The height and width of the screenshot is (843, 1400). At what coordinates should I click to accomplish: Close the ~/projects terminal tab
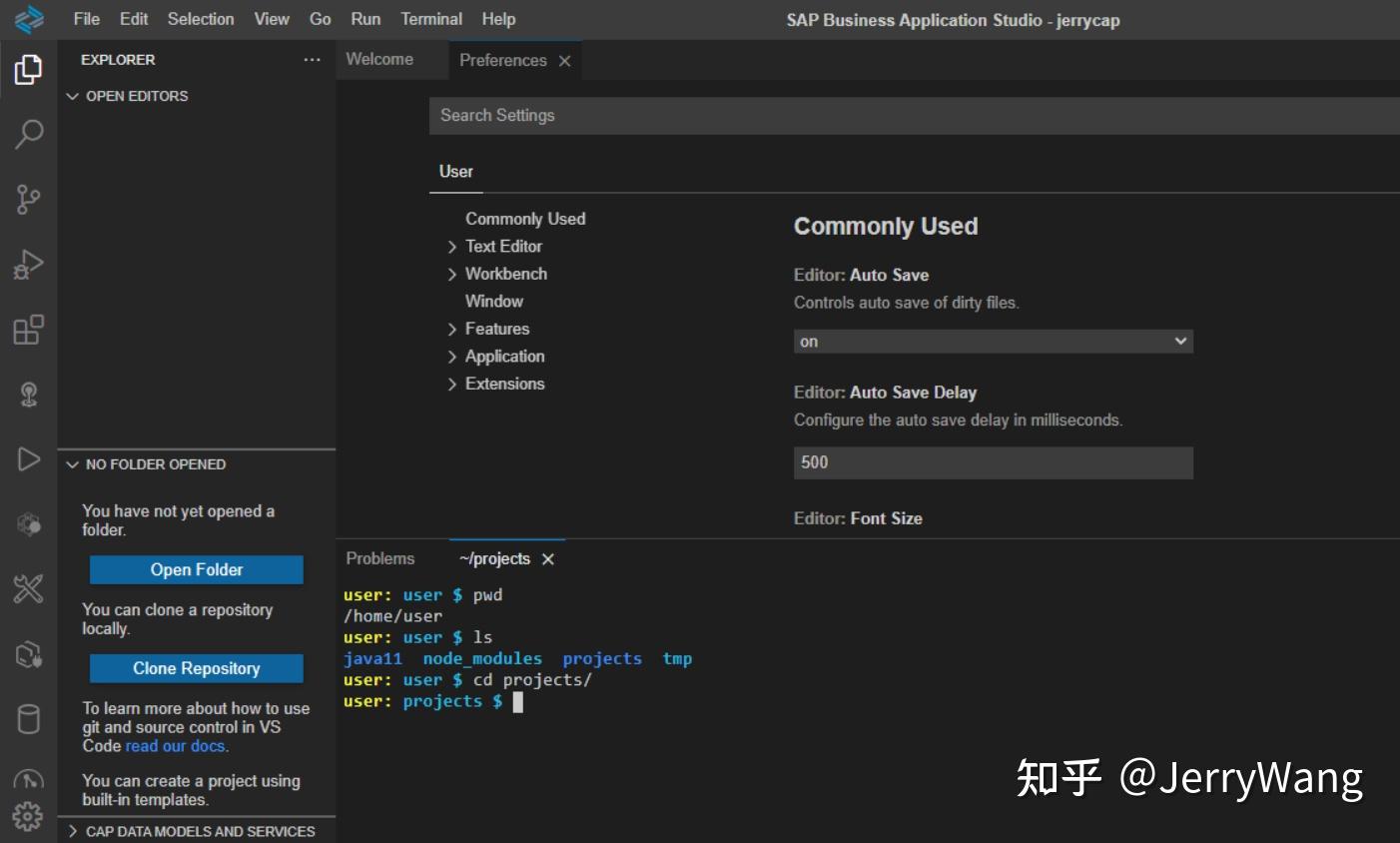[547, 559]
